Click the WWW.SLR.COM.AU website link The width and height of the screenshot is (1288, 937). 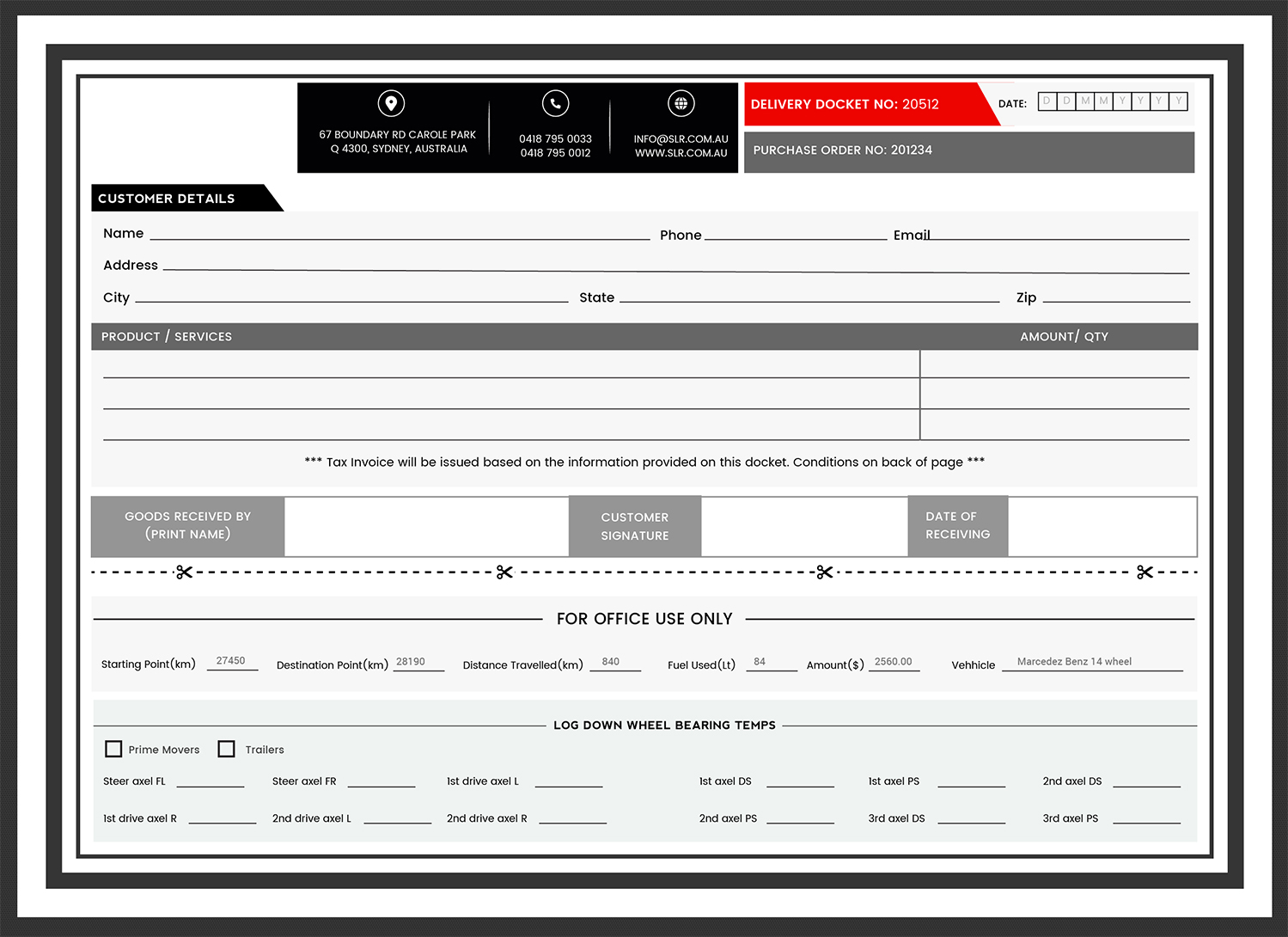pyautogui.click(x=681, y=153)
